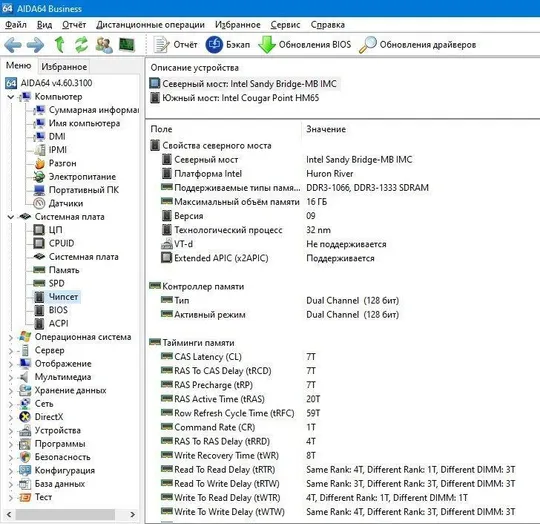This screenshot has height=524, width=540.
Task: Click the Датчики gauge icon
Action: 39,203
